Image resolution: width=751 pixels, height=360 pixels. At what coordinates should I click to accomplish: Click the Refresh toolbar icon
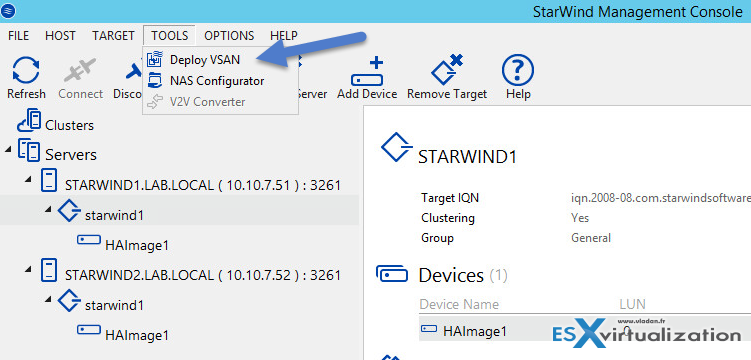26,70
